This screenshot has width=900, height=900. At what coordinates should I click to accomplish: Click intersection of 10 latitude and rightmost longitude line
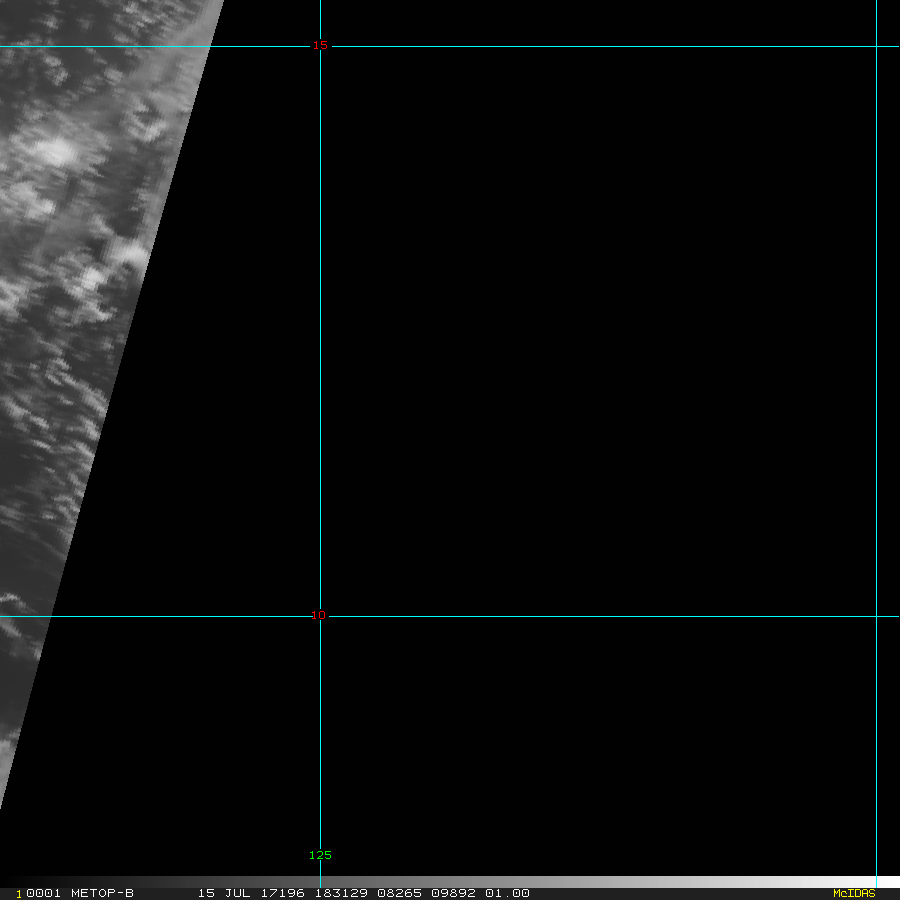876,616
